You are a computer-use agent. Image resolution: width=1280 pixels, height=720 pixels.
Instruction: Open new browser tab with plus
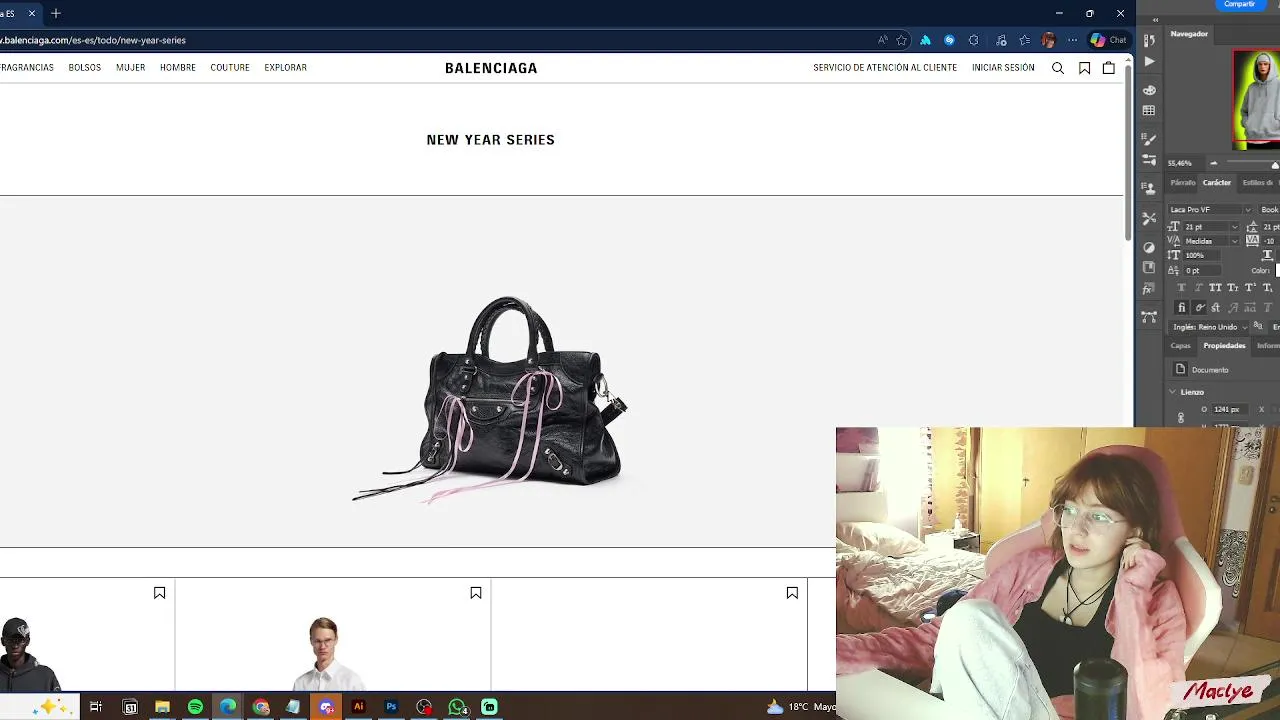pos(56,13)
